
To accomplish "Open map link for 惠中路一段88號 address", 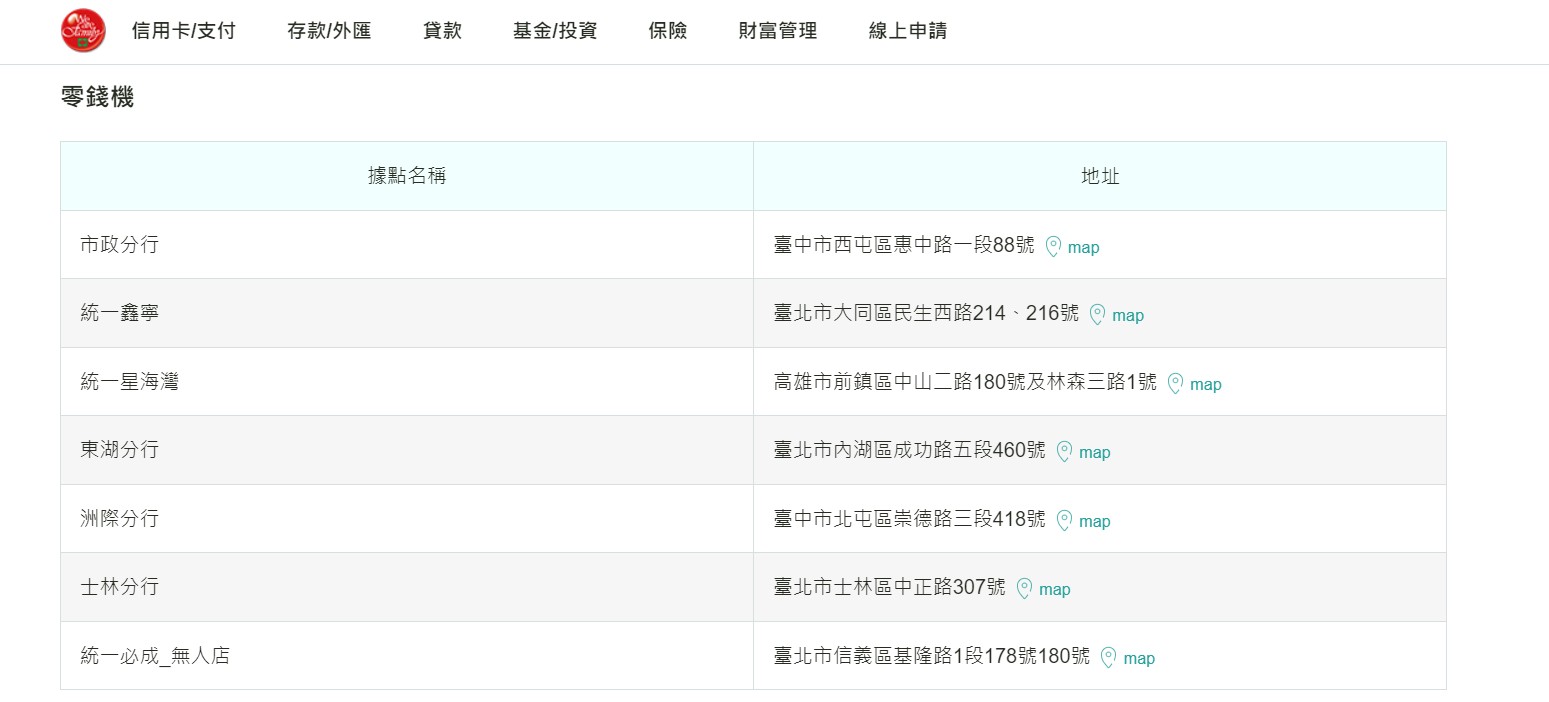I will [x=1084, y=247].
